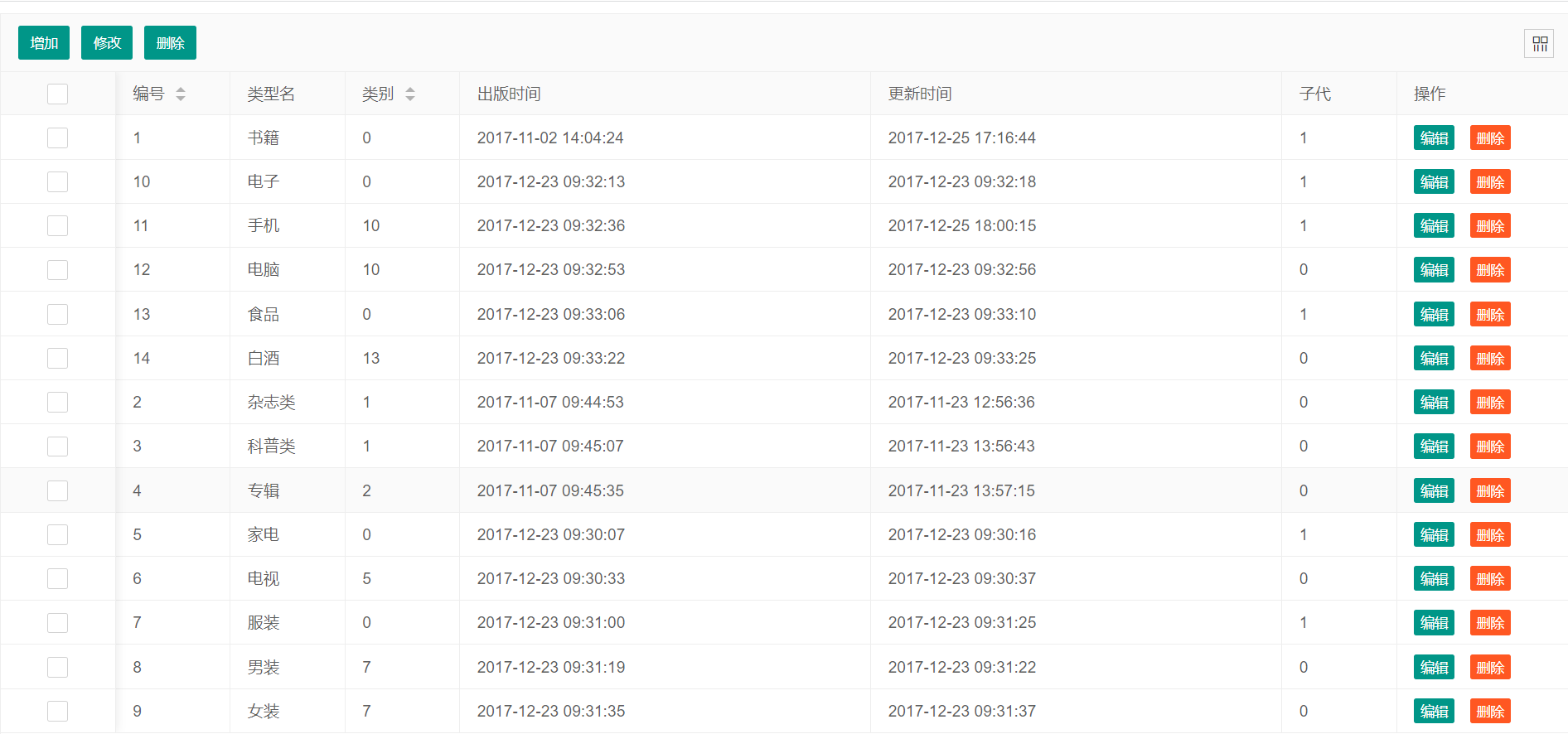
Task: Edit the 白酒 entry
Action: pos(1434,358)
